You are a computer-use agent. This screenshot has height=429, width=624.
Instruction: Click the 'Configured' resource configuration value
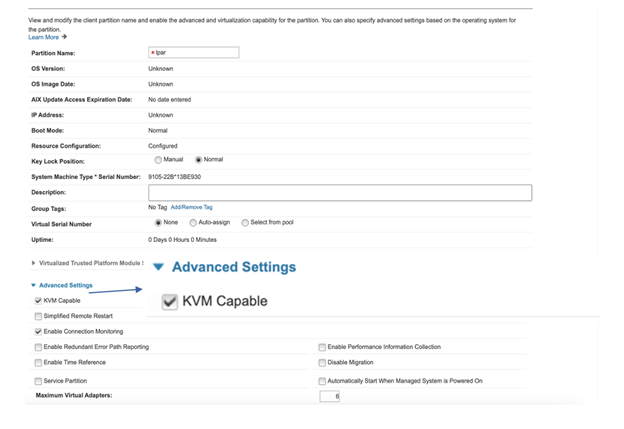pyautogui.click(x=163, y=146)
